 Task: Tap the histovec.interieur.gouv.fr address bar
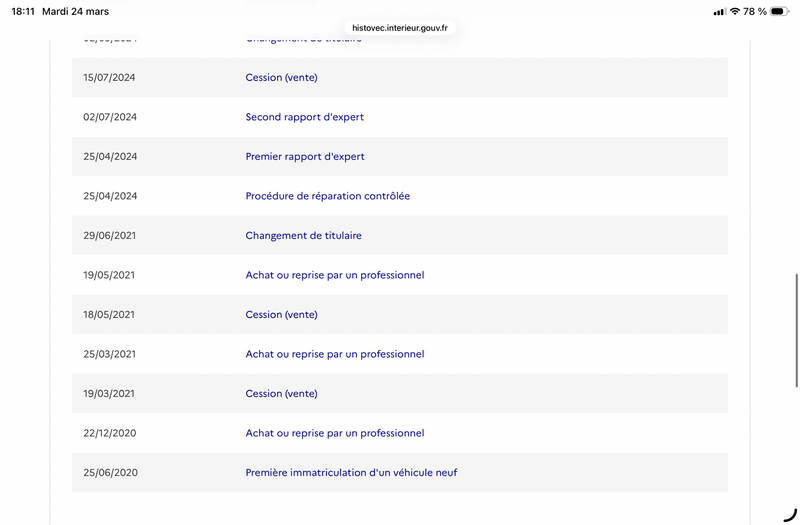(x=400, y=28)
